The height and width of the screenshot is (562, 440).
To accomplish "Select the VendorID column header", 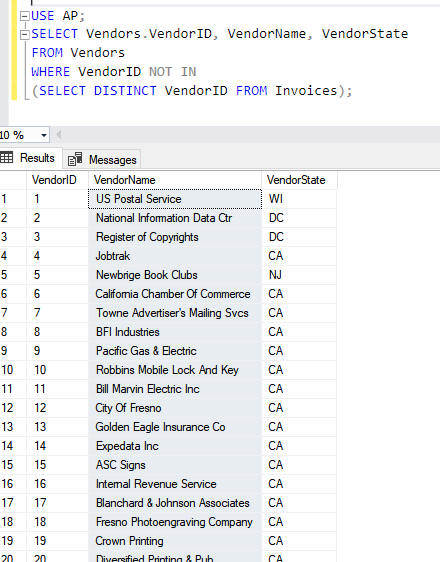I will (57, 180).
